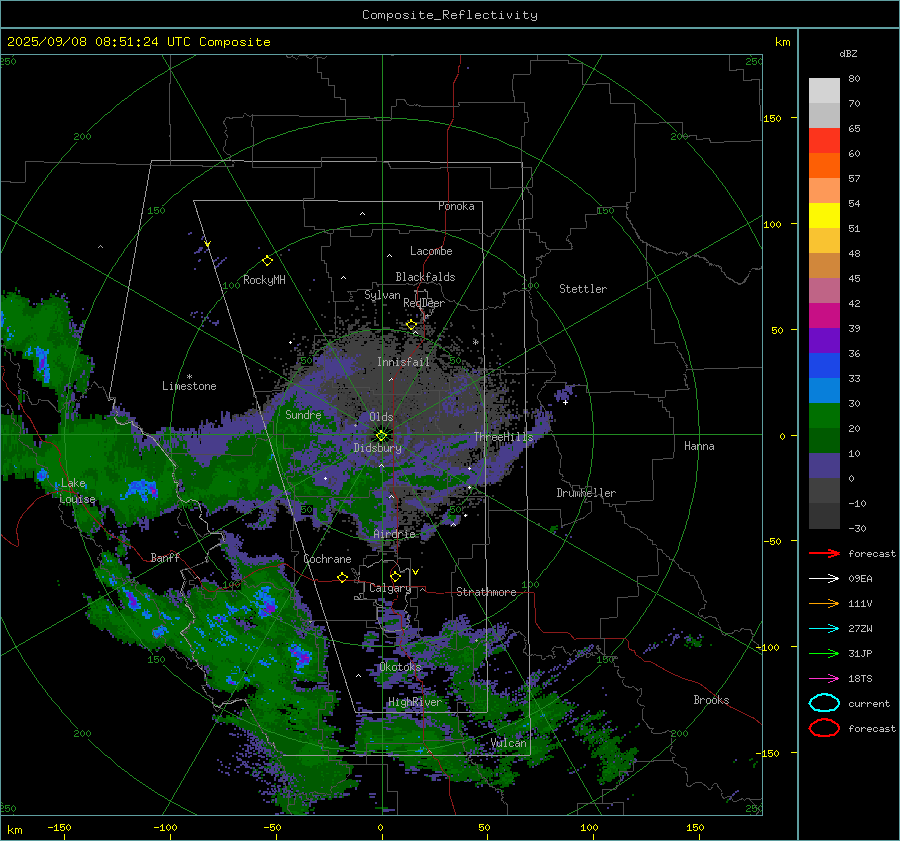Click the yellow diamond marker beside RockyMH
Image resolution: width=900 pixels, height=841 pixels.
[267, 261]
